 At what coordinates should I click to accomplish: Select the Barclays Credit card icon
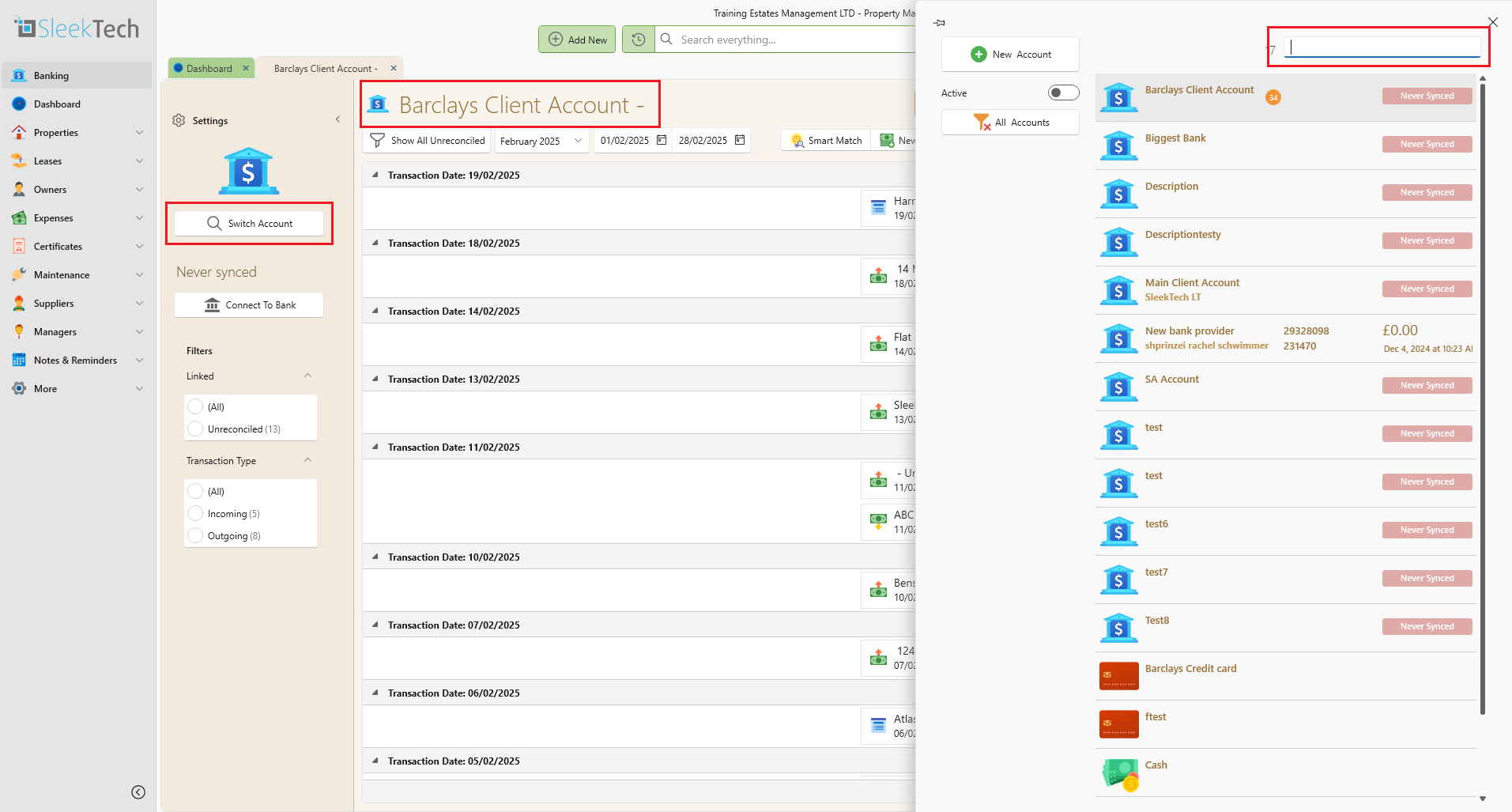[x=1118, y=676]
